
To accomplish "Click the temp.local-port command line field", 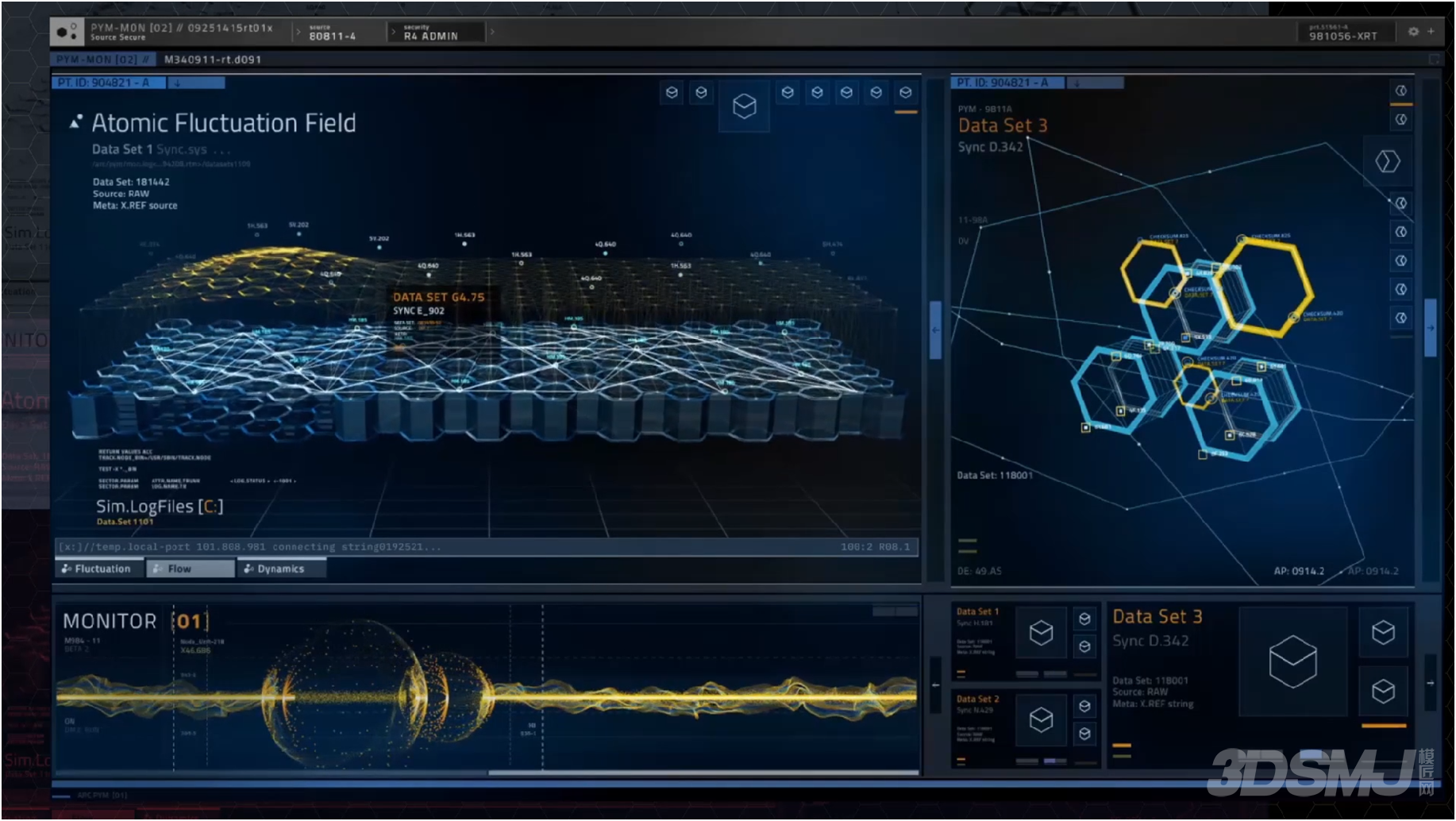I will (x=487, y=546).
